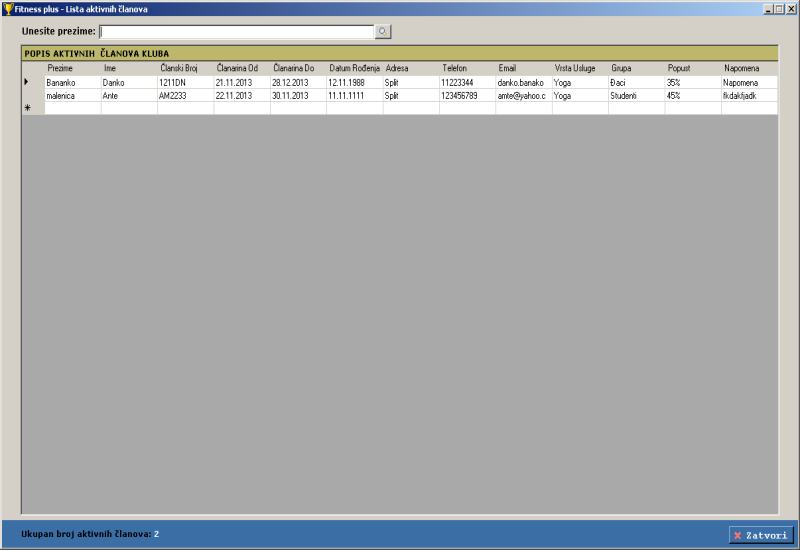
Task: Close the window with title bar X
Action: pyautogui.click(x=791, y=9)
